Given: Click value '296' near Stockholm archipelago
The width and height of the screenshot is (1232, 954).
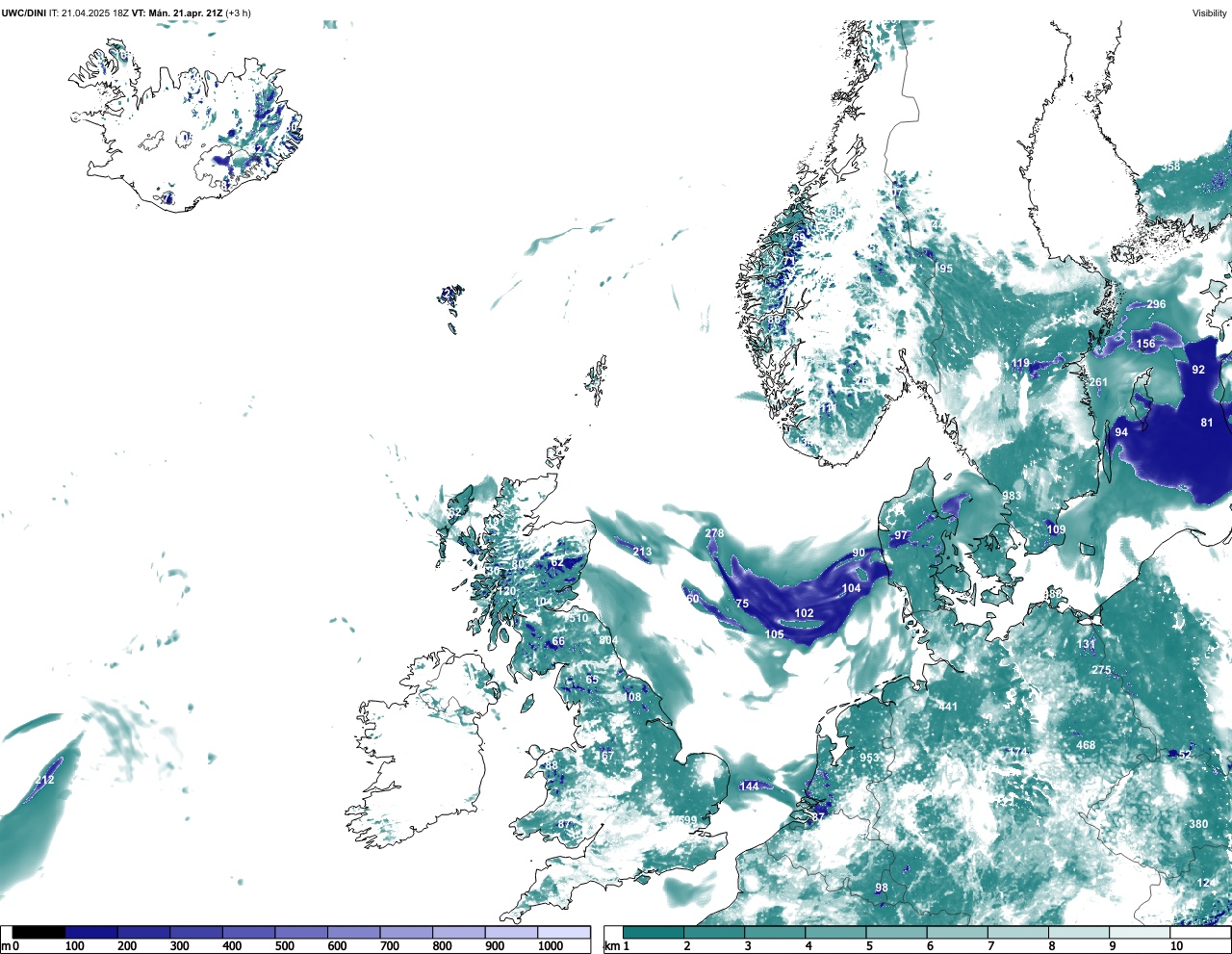Looking at the screenshot, I should tap(1156, 304).
